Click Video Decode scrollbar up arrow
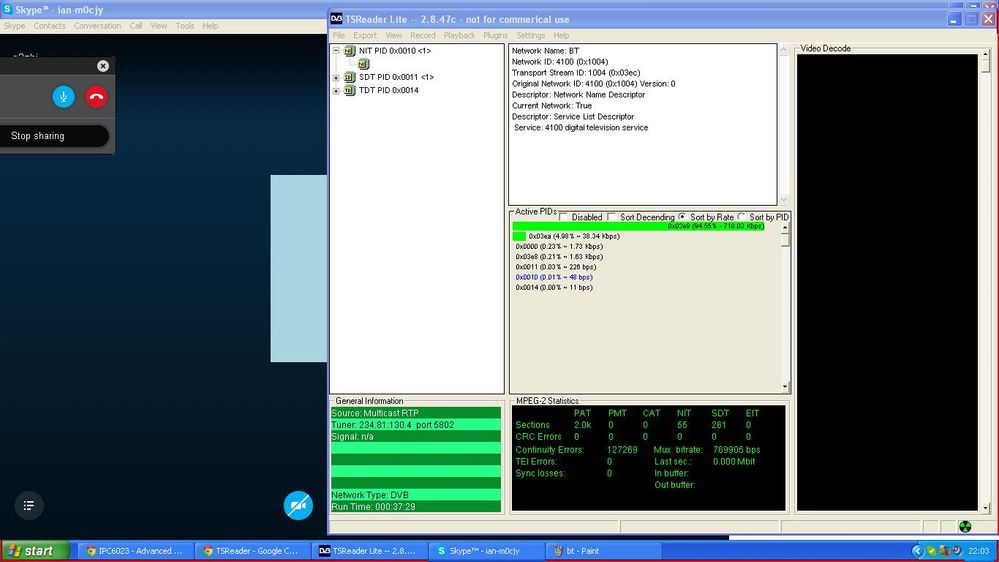 tap(986, 55)
